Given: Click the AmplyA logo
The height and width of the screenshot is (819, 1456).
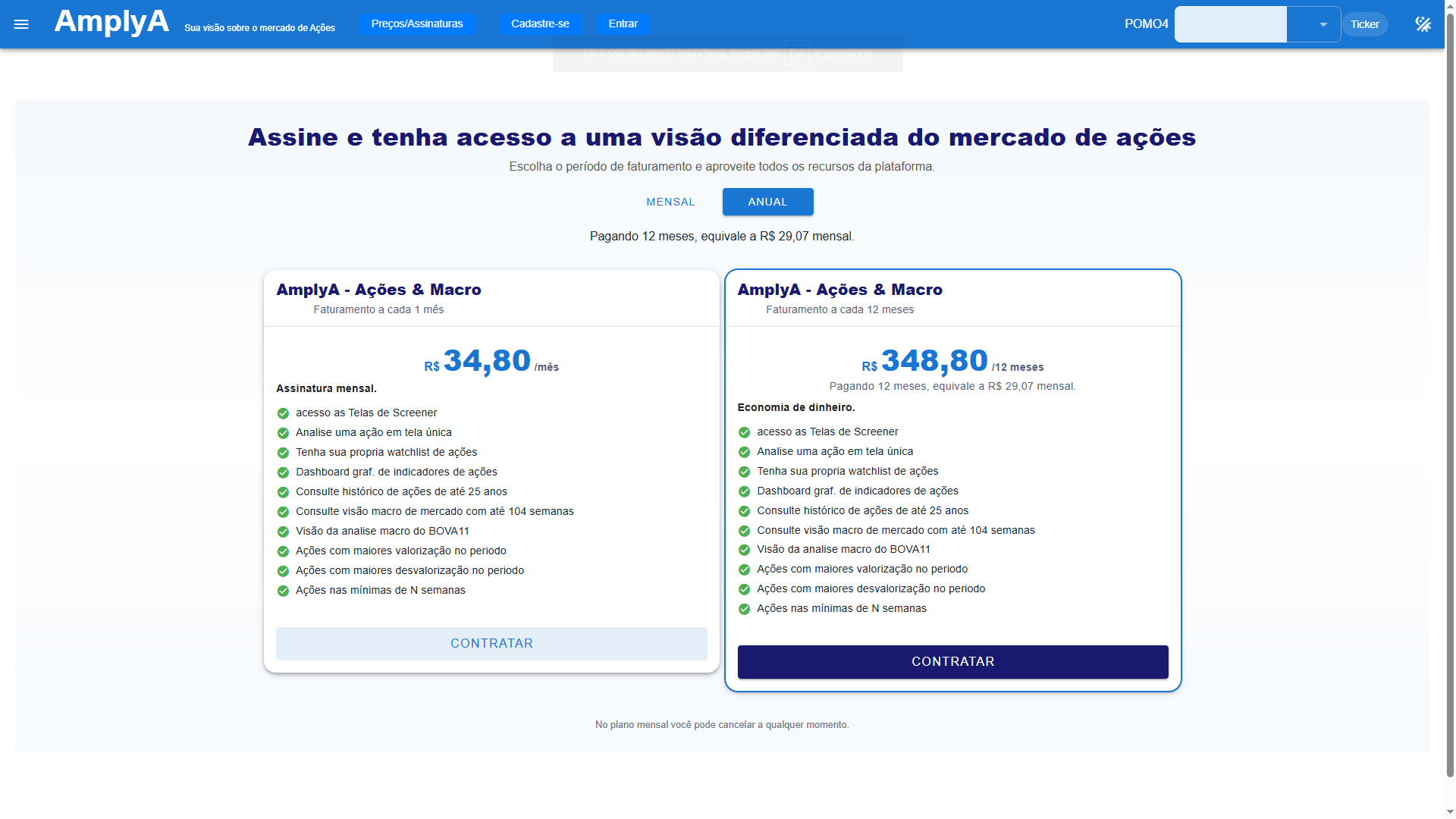Looking at the screenshot, I should [x=111, y=21].
